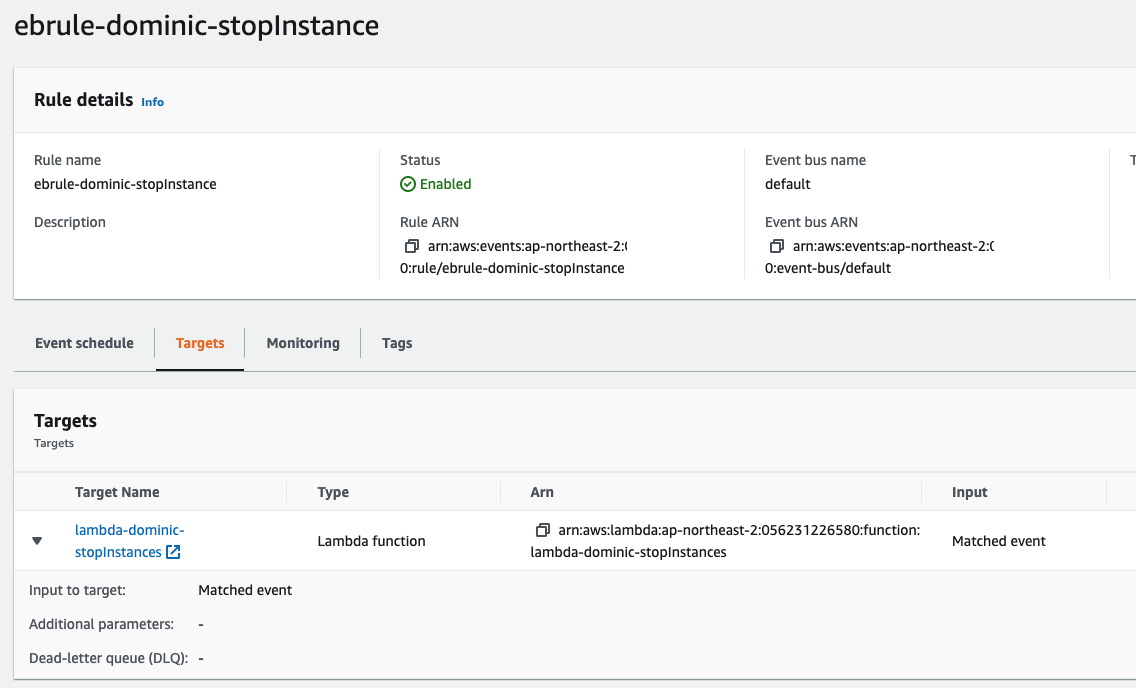Open the Monitoring tab
1136x688 pixels.
pos(303,343)
